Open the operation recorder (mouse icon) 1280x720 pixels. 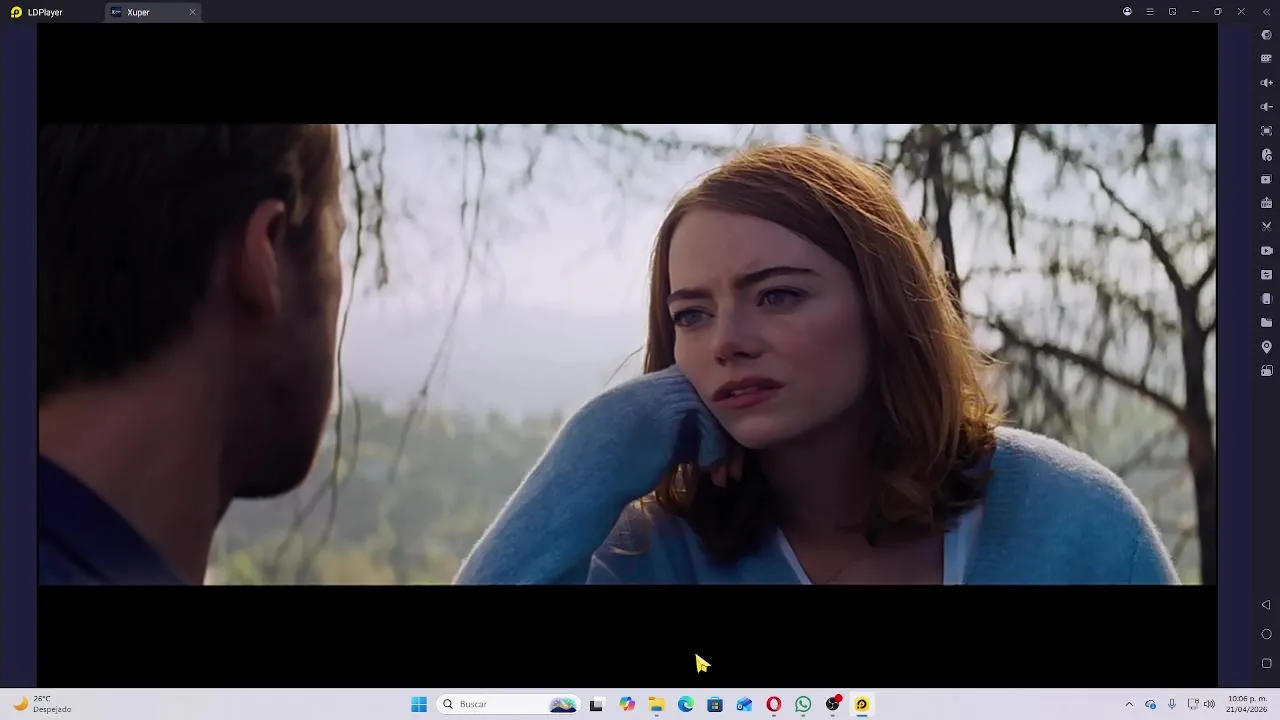[1266, 155]
